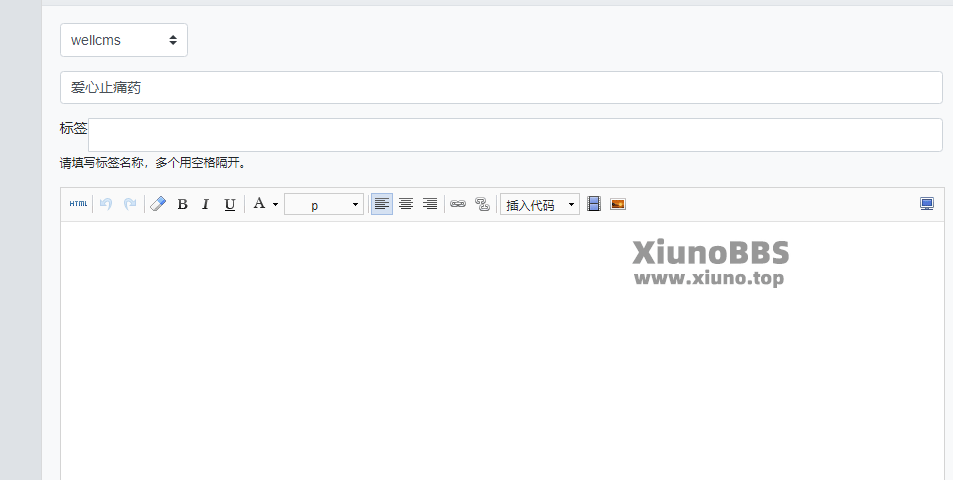953x480 pixels.
Task: Focus the title field containing 爱心止痛药
Action: [x=501, y=87]
